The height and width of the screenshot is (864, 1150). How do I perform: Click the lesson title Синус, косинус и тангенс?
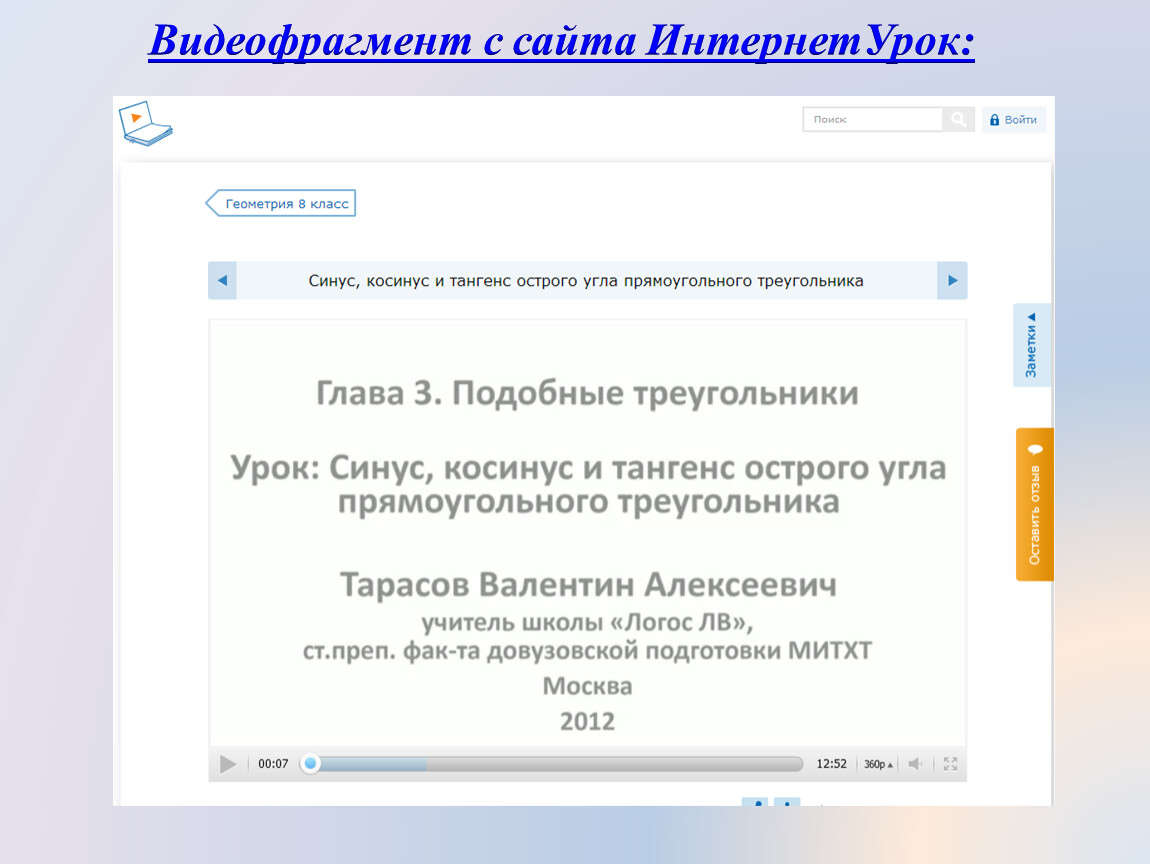pyautogui.click(x=586, y=280)
